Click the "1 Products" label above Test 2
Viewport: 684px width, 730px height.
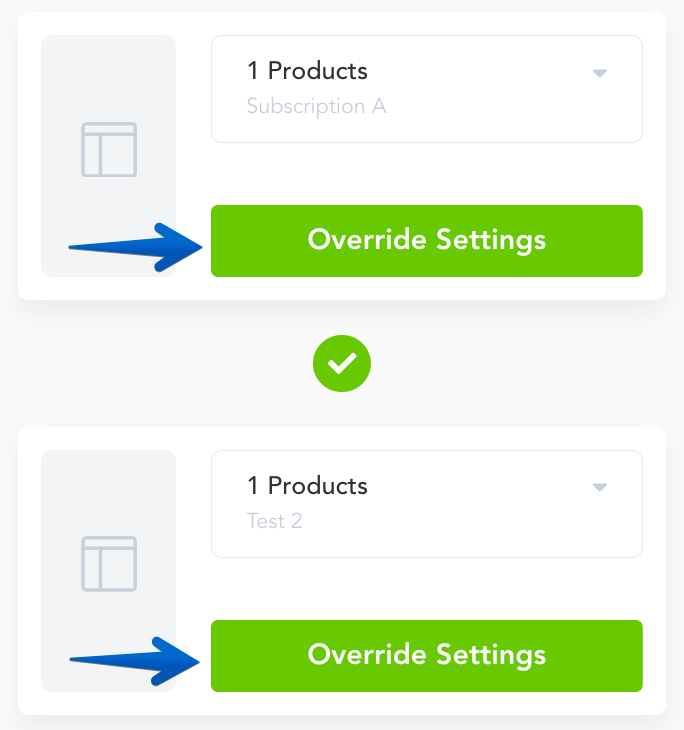pyautogui.click(x=307, y=486)
